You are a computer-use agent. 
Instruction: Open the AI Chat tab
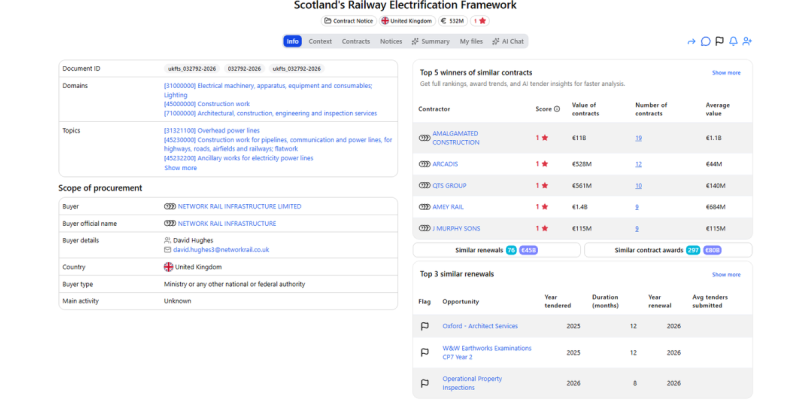click(508, 41)
